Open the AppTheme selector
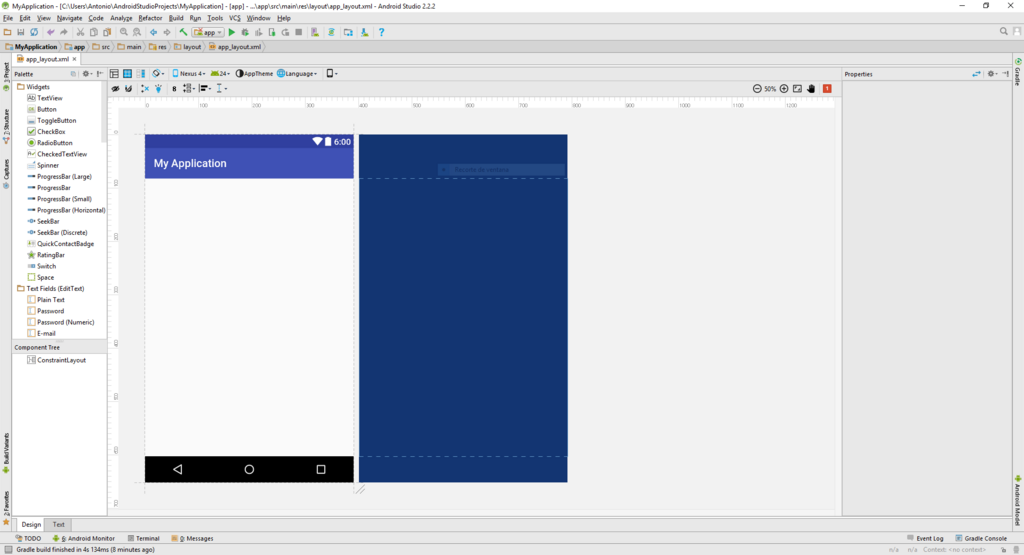This screenshot has height=555, width=1024. (254, 74)
